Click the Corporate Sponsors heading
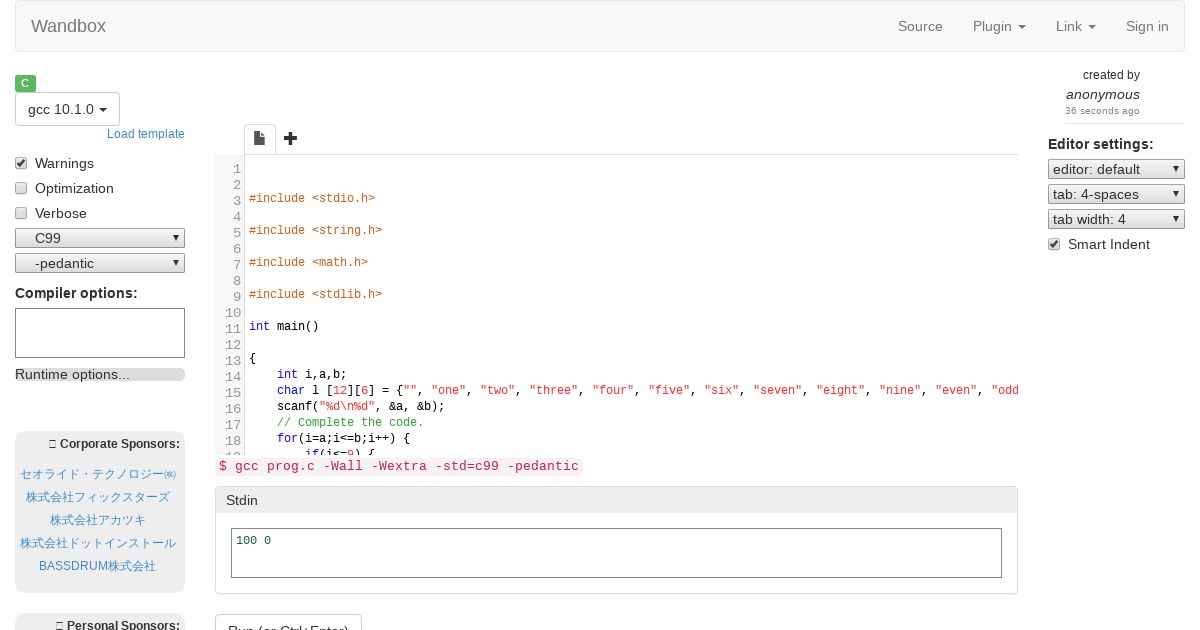Image resolution: width=1200 pixels, height=630 pixels. [x=114, y=444]
